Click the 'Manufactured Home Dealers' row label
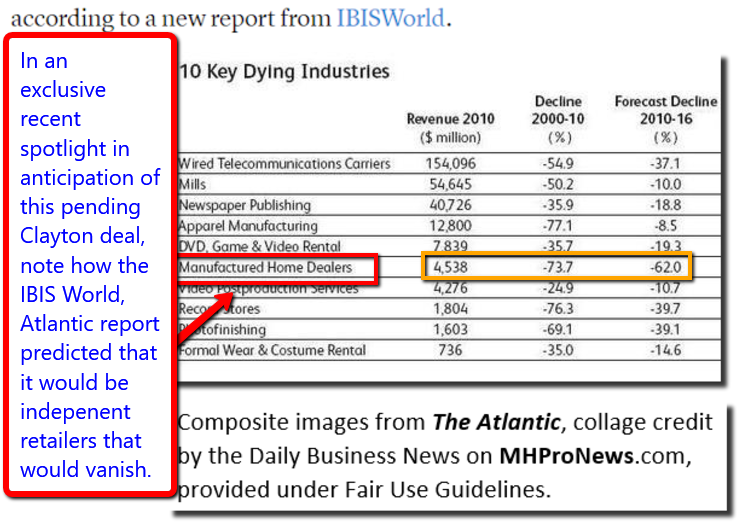The image size is (746, 532). [265, 267]
